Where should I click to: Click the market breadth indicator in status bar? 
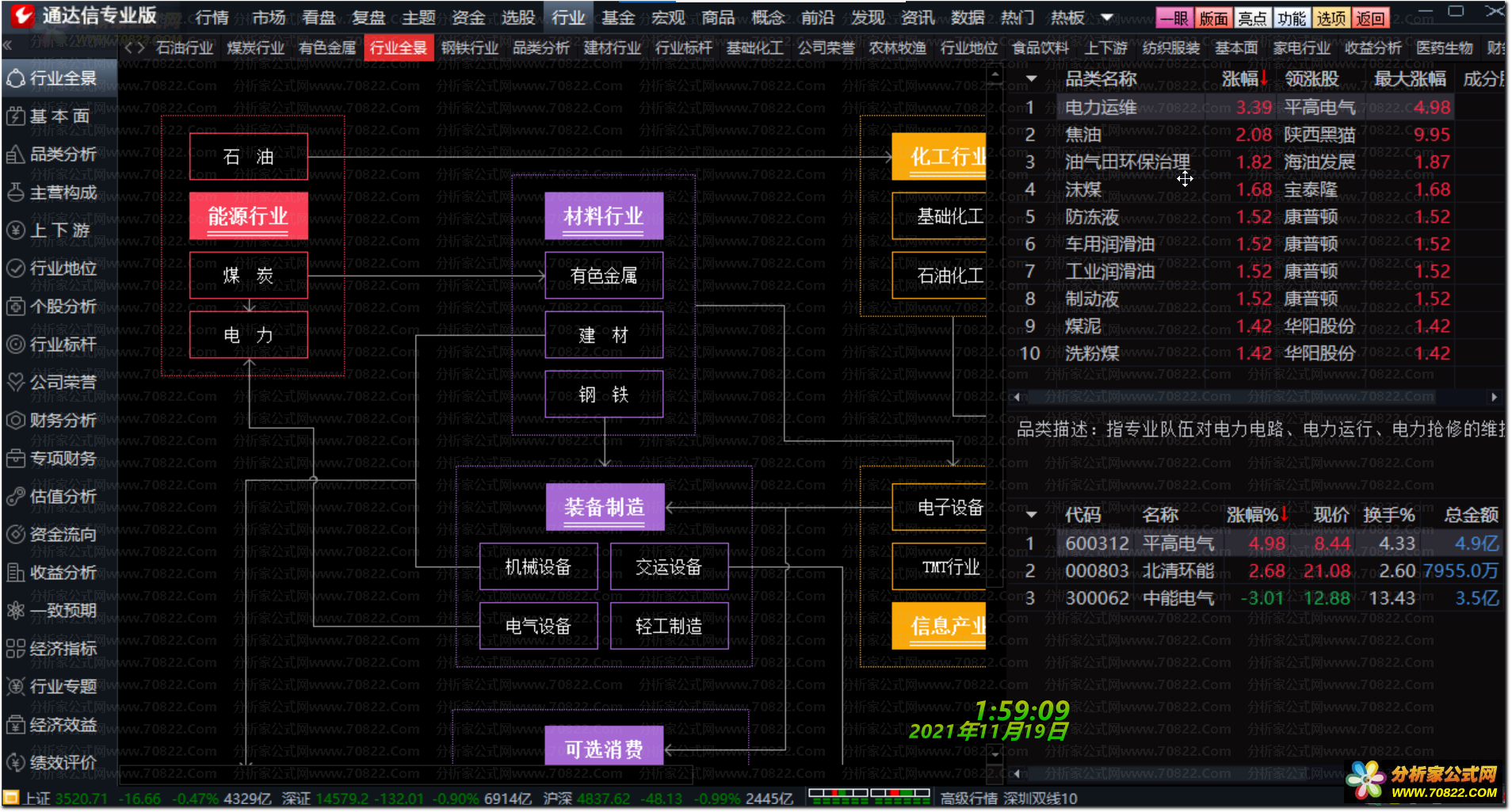coord(869,797)
